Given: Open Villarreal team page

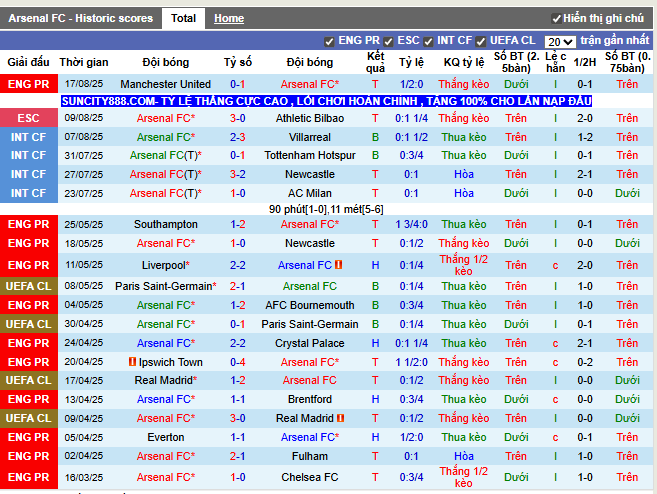Looking at the screenshot, I should (310, 137).
